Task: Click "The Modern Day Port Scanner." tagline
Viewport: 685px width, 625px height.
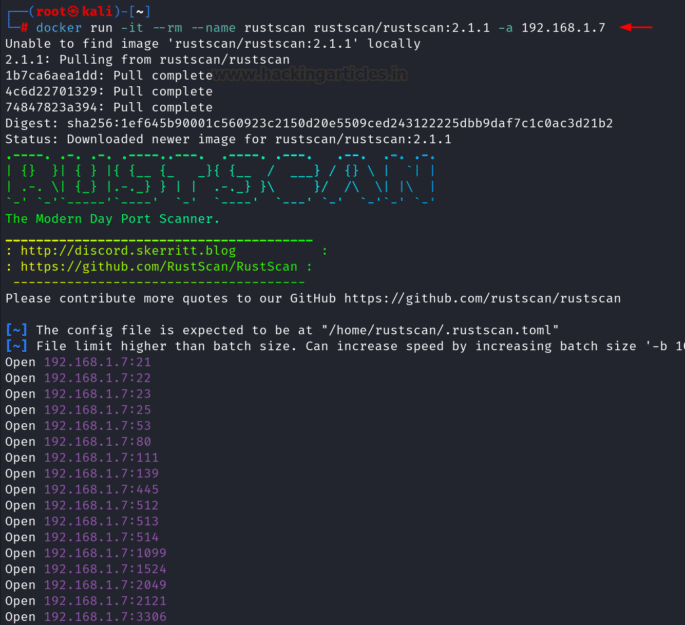Action: 112,219
